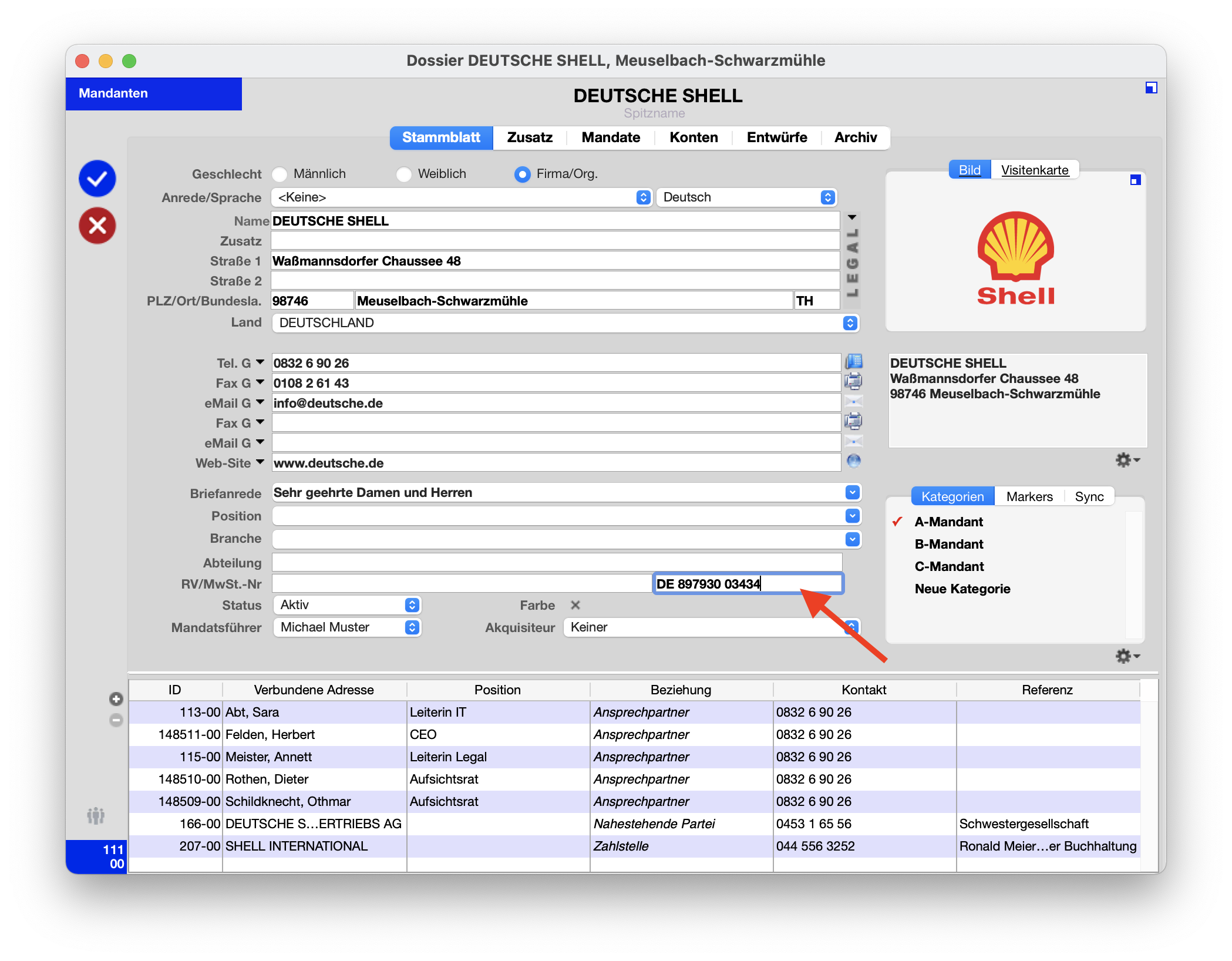Screen dimensions: 1232x961
Task: Expand the Briefanrede dropdown arrow
Action: (853, 492)
